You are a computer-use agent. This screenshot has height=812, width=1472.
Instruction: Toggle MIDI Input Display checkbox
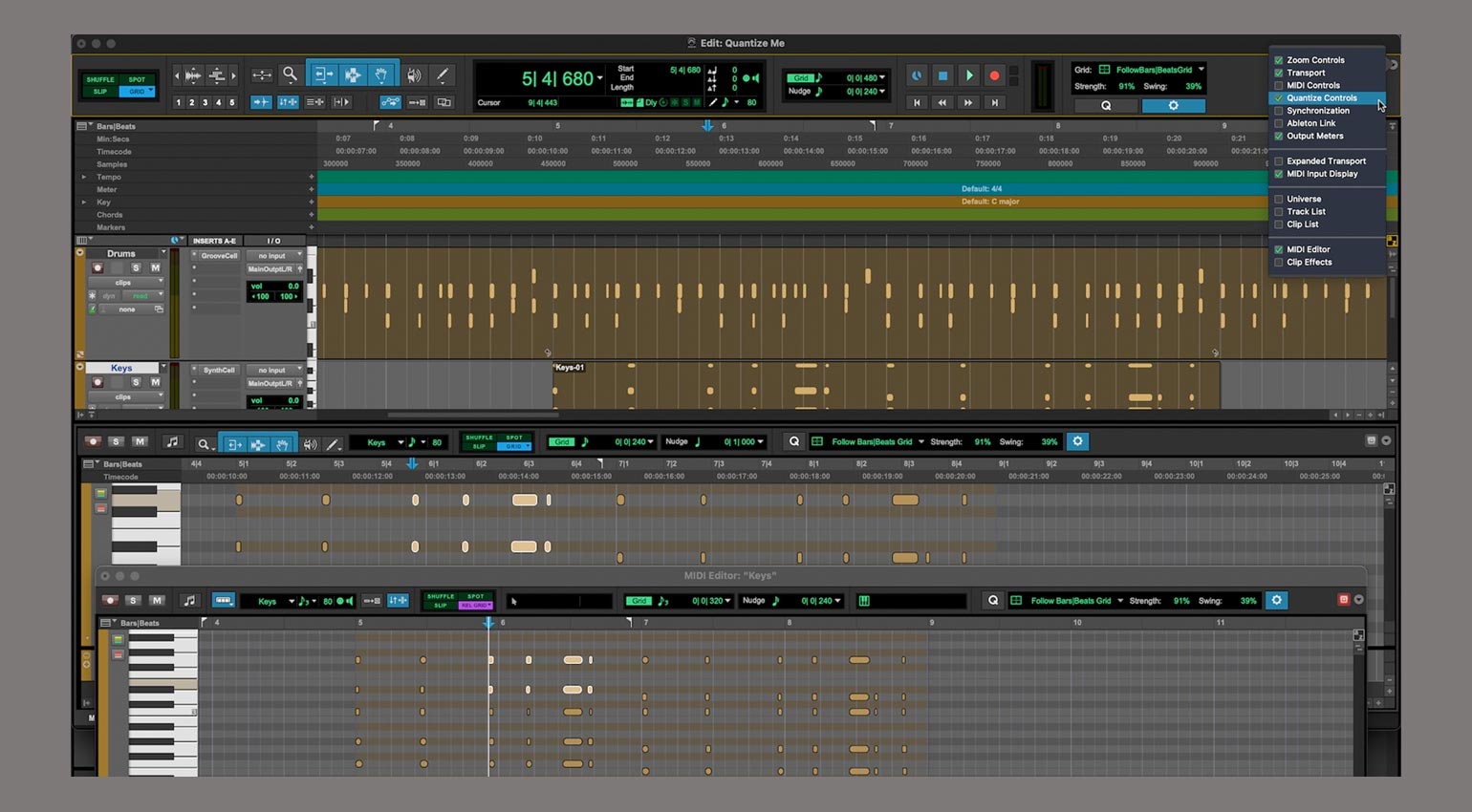[x=1279, y=174]
